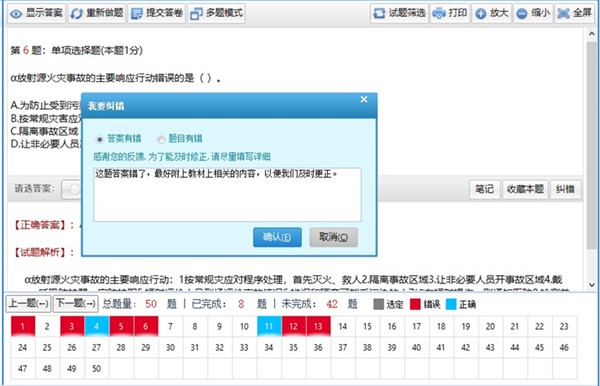Viewport: 600px width, 386px height.
Task: Select the 答案有错 radio button
Action: [99, 139]
